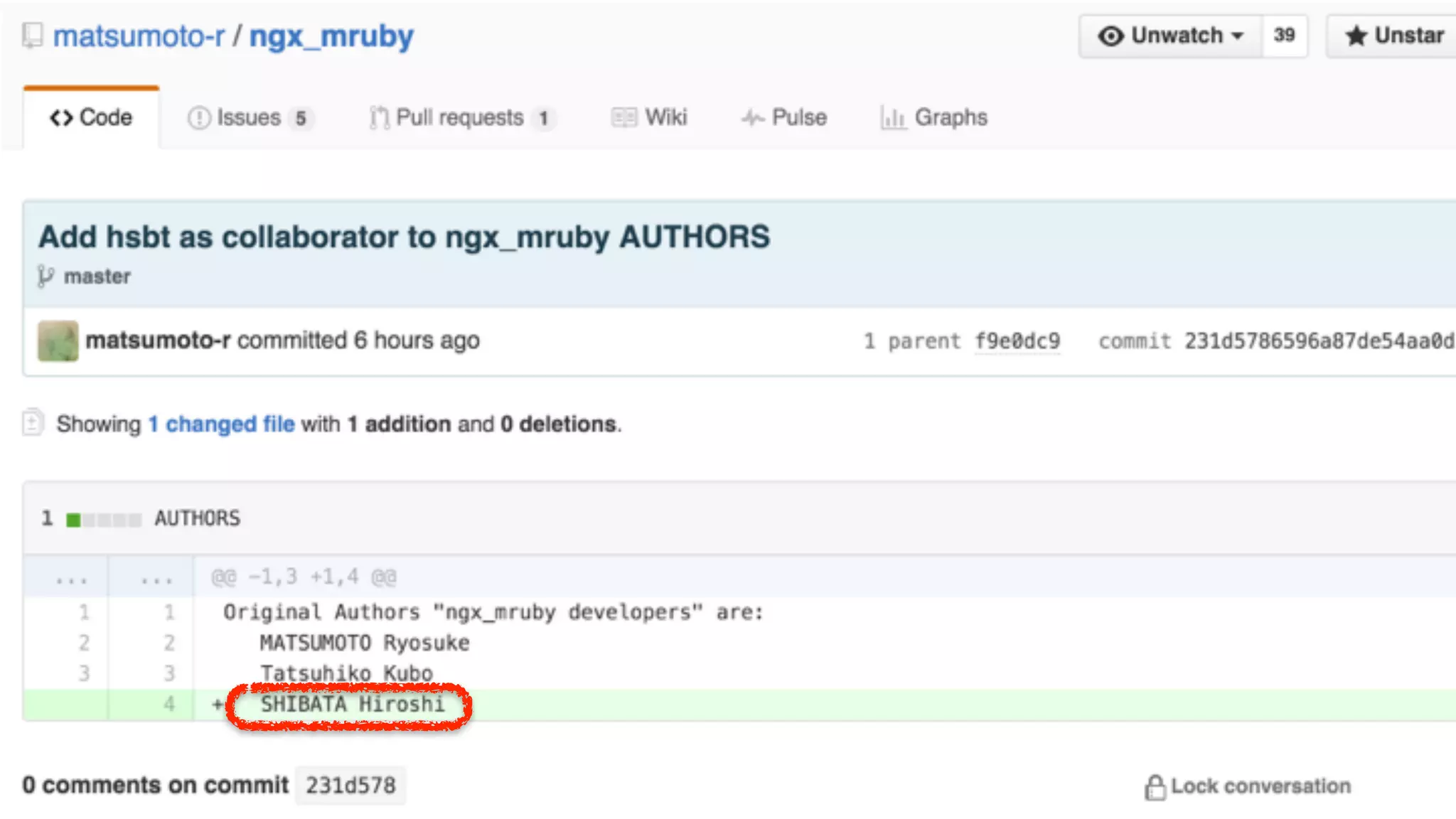Screen dimensions: 1456x819
Task: Click the 1 changed file link
Action: [221, 424]
